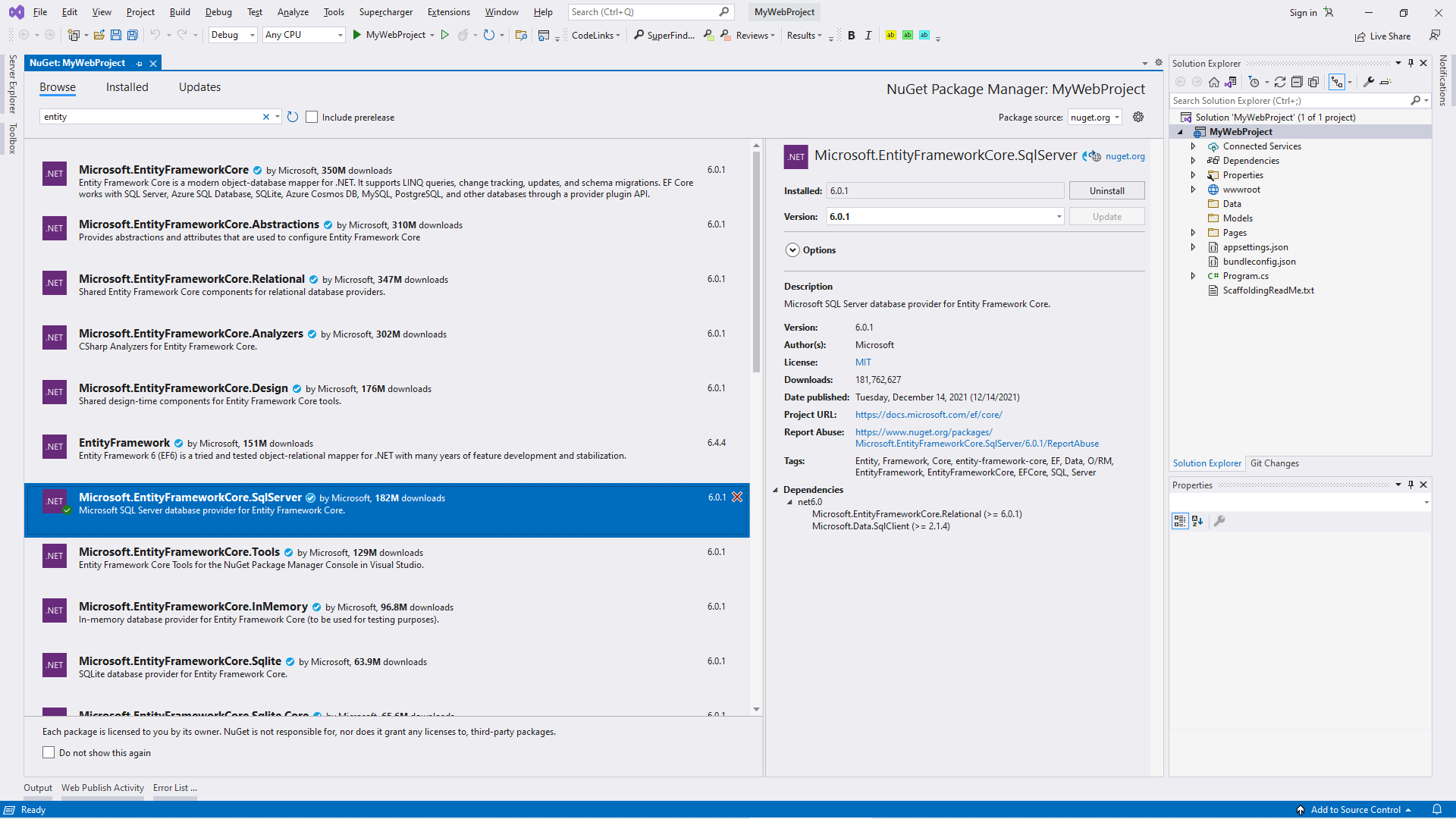Refresh the NuGet package search results
This screenshot has height=819, width=1456.
point(293,117)
